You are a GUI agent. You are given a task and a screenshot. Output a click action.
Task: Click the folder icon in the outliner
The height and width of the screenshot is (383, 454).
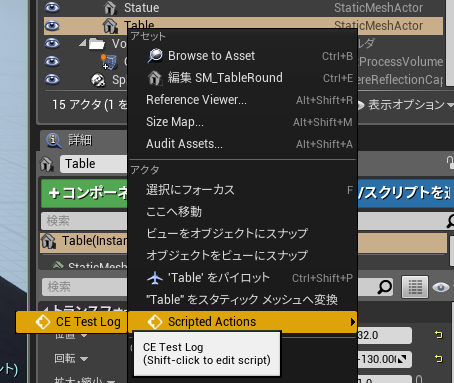click(97, 44)
